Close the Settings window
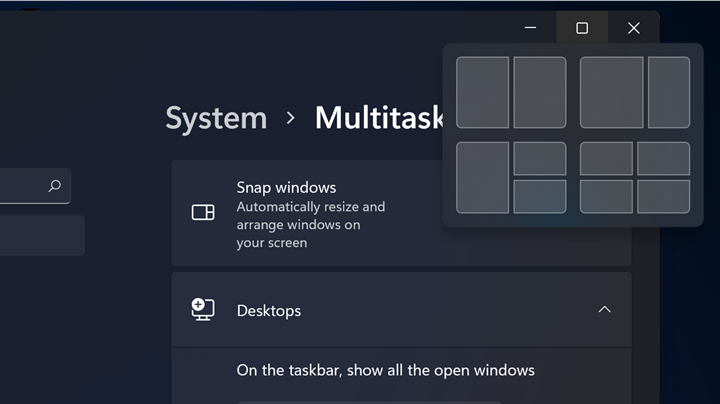The image size is (720, 404). coord(634,28)
